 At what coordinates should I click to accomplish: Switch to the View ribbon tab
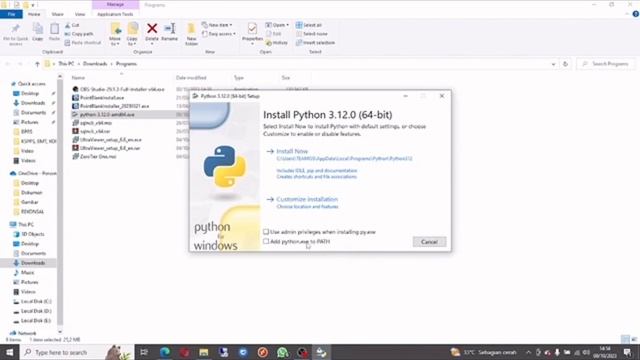coord(80,14)
